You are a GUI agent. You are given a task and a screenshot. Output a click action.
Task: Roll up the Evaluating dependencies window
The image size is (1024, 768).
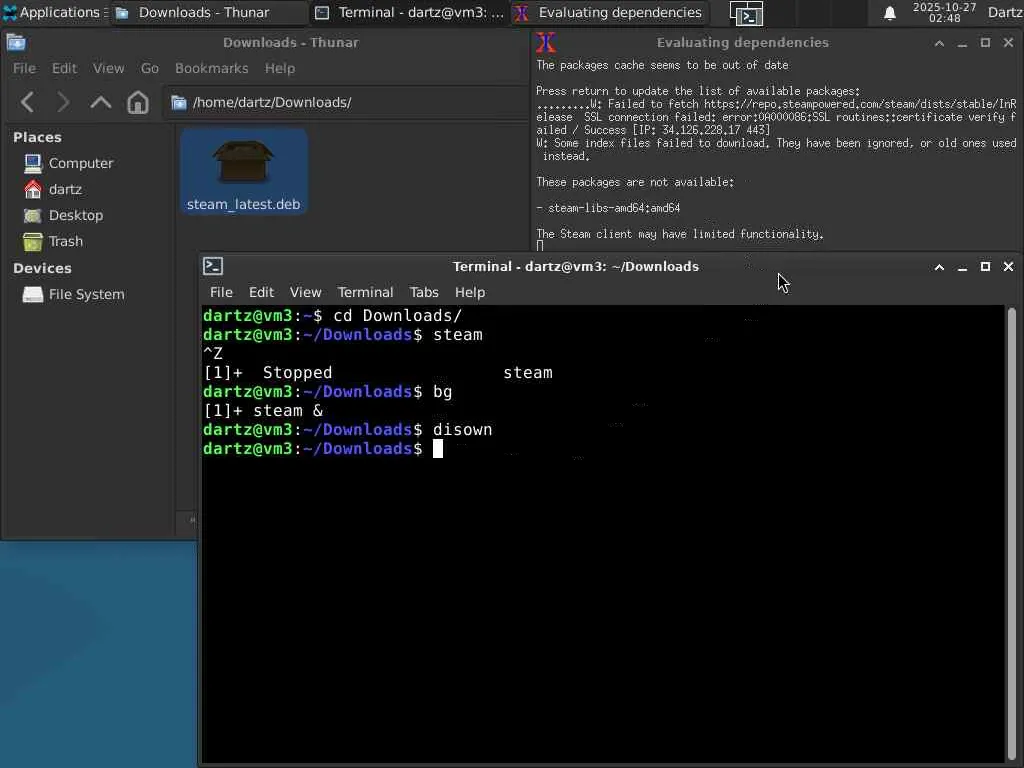(x=939, y=43)
